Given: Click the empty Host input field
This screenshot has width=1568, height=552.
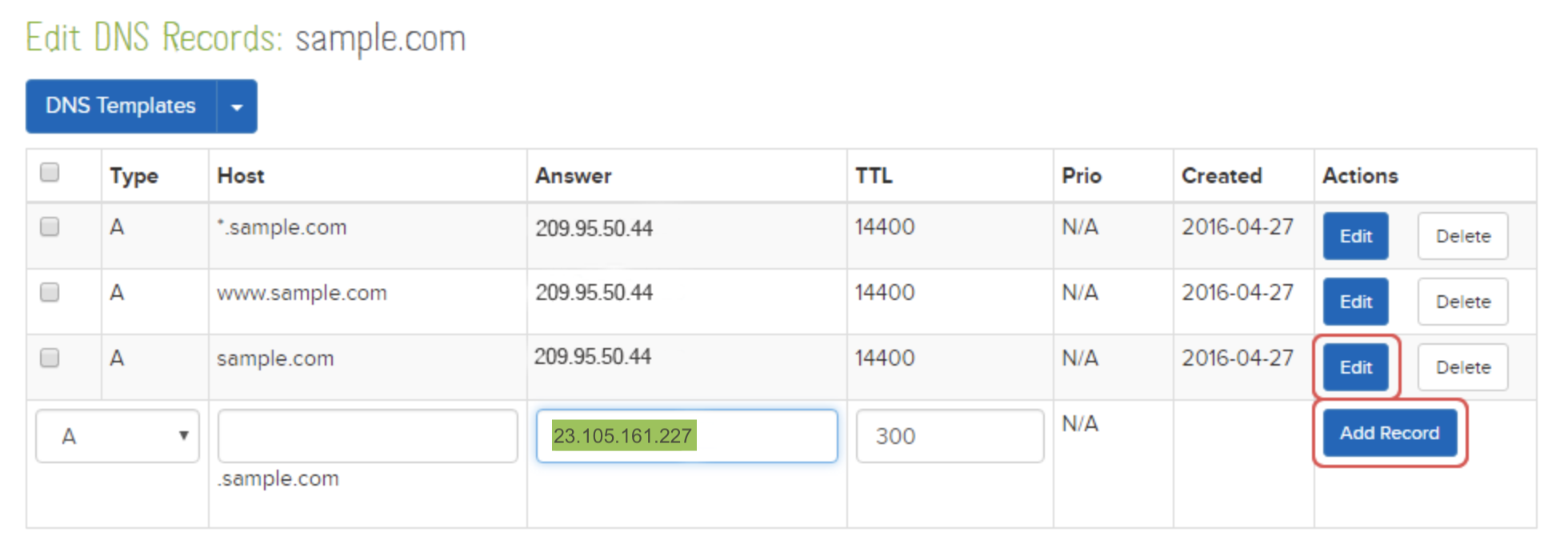Looking at the screenshot, I should [367, 436].
